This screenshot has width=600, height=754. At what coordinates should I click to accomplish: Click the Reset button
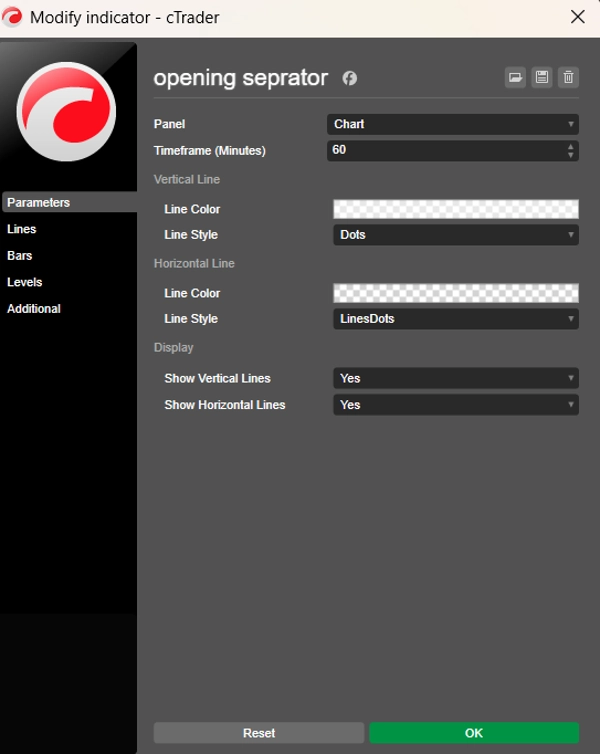coord(259,733)
